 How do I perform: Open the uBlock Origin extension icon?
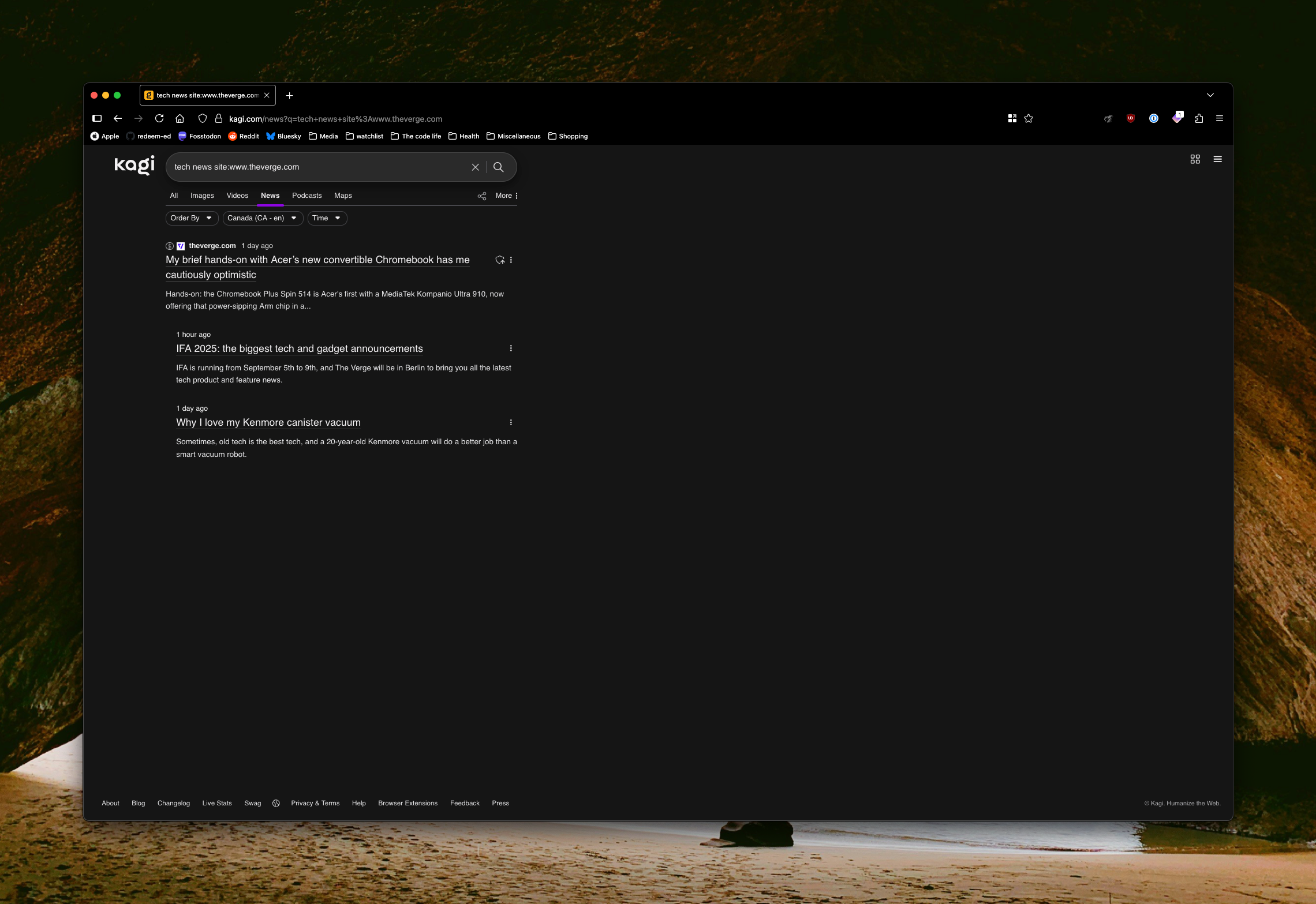pos(1130,119)
